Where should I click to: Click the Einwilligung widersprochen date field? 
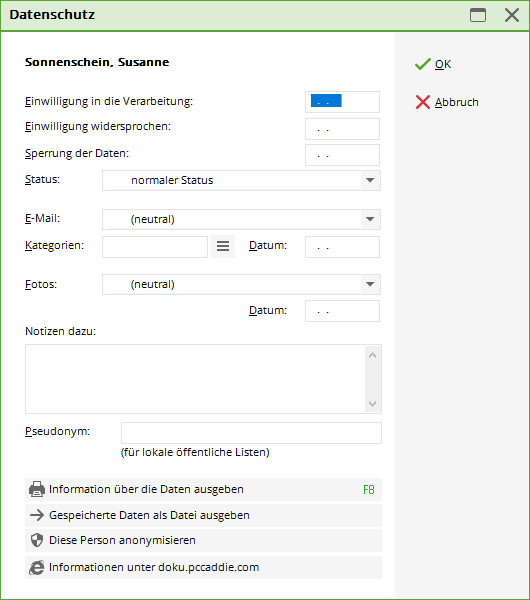point(342,129)
